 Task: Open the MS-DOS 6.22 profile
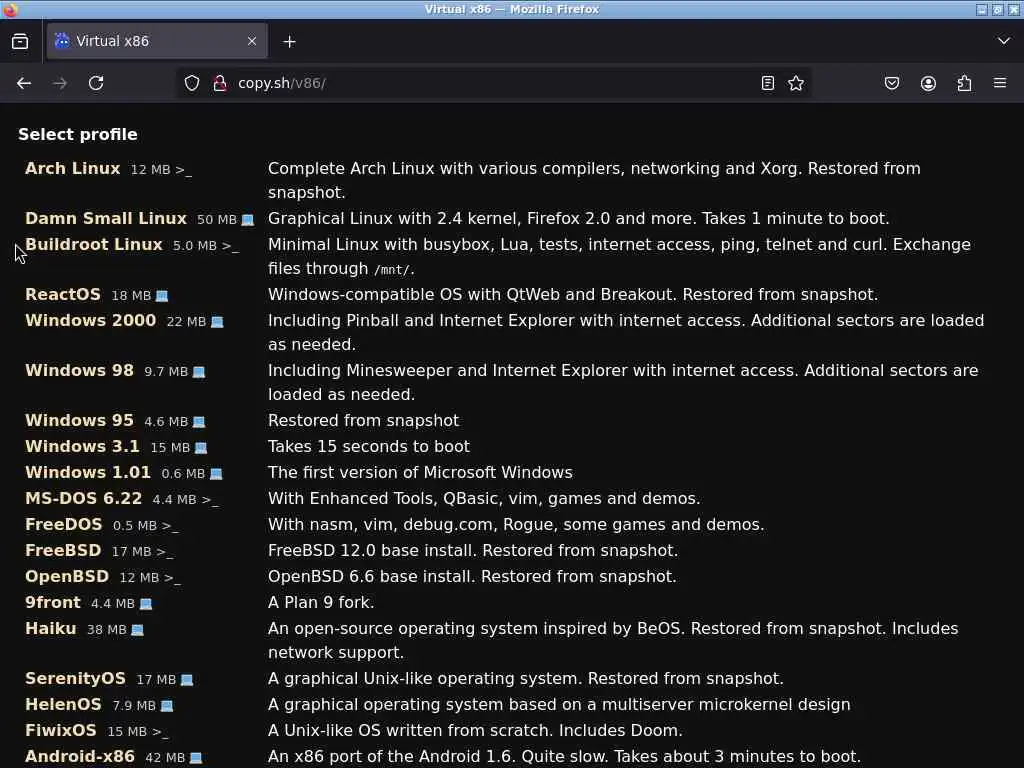coord(84,498)
